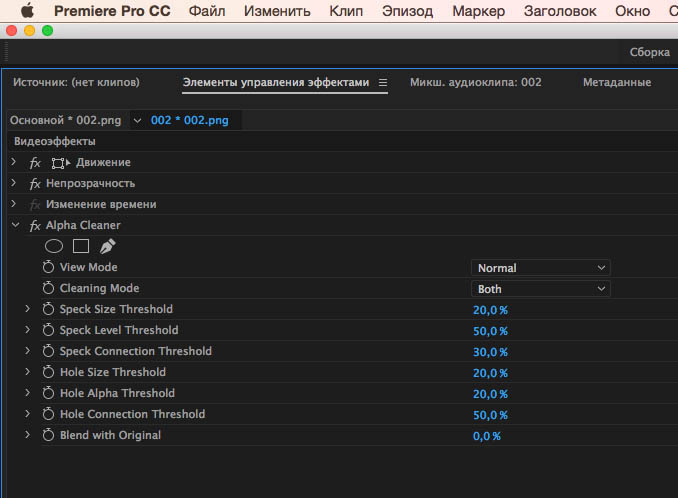This screenshot has width=678, height=498.
Task: Open the Заголовок menu
Action: tap(560, 11)
